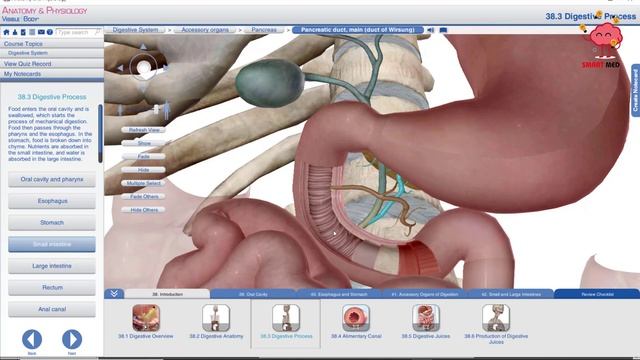Go Back with the left arrow button

[x=32, y=339]
